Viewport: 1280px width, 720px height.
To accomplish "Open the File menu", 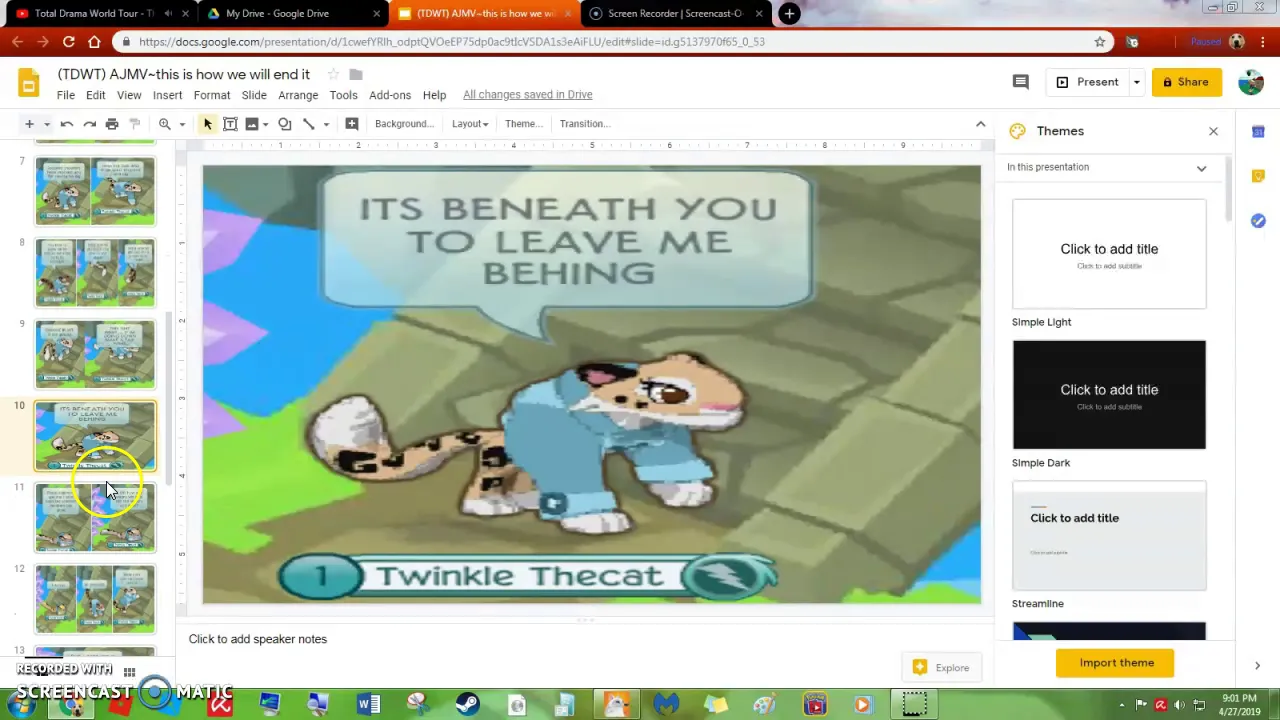I will (x=65, y=95).
